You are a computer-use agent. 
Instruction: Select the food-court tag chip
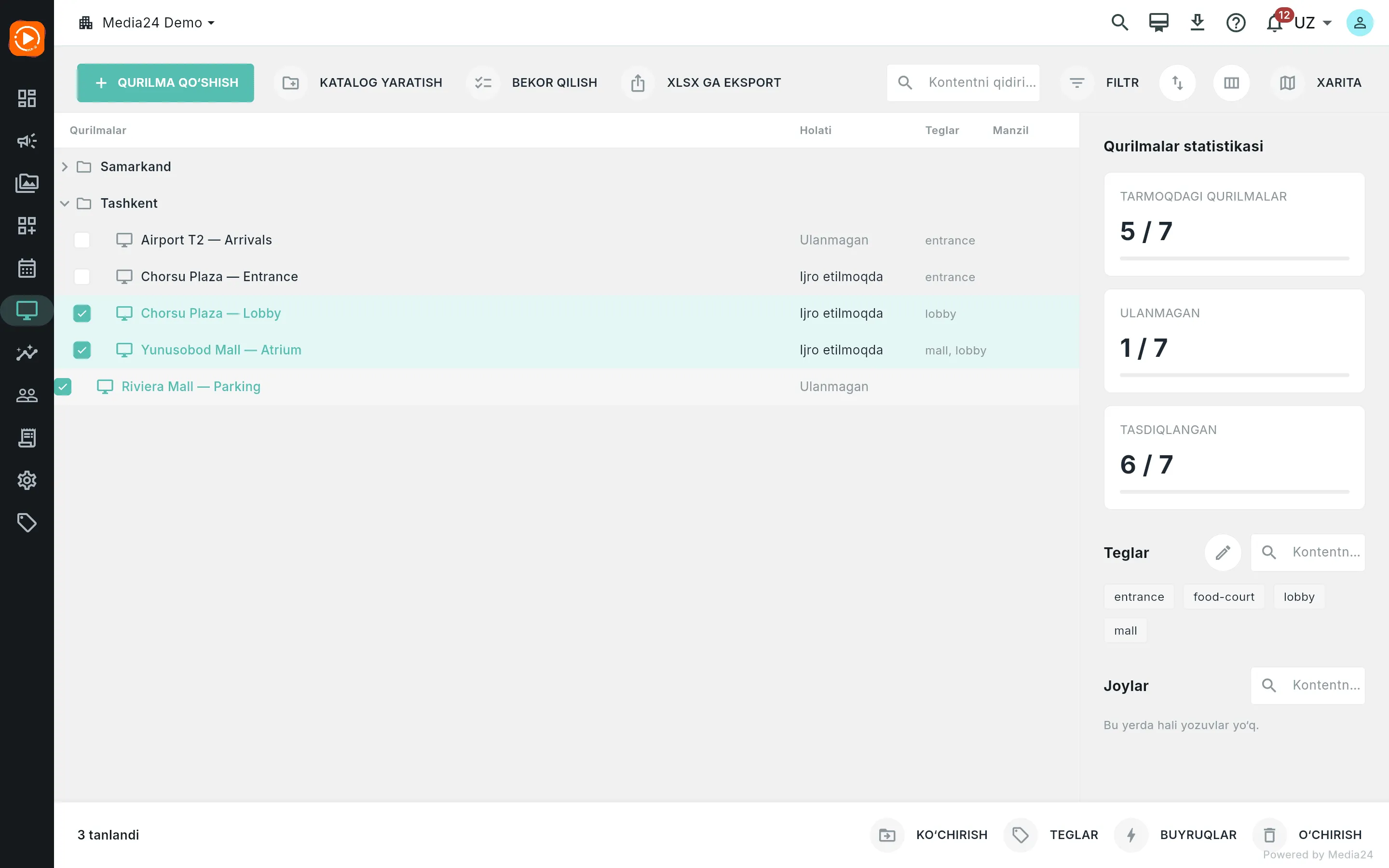pos(1224,597)
